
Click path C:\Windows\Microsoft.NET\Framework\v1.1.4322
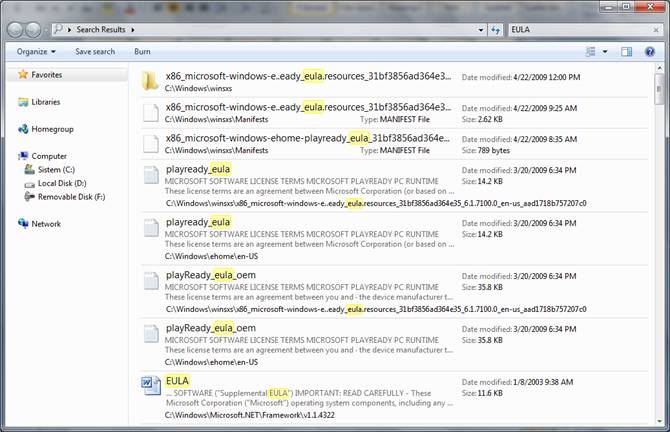click(250, 415)
